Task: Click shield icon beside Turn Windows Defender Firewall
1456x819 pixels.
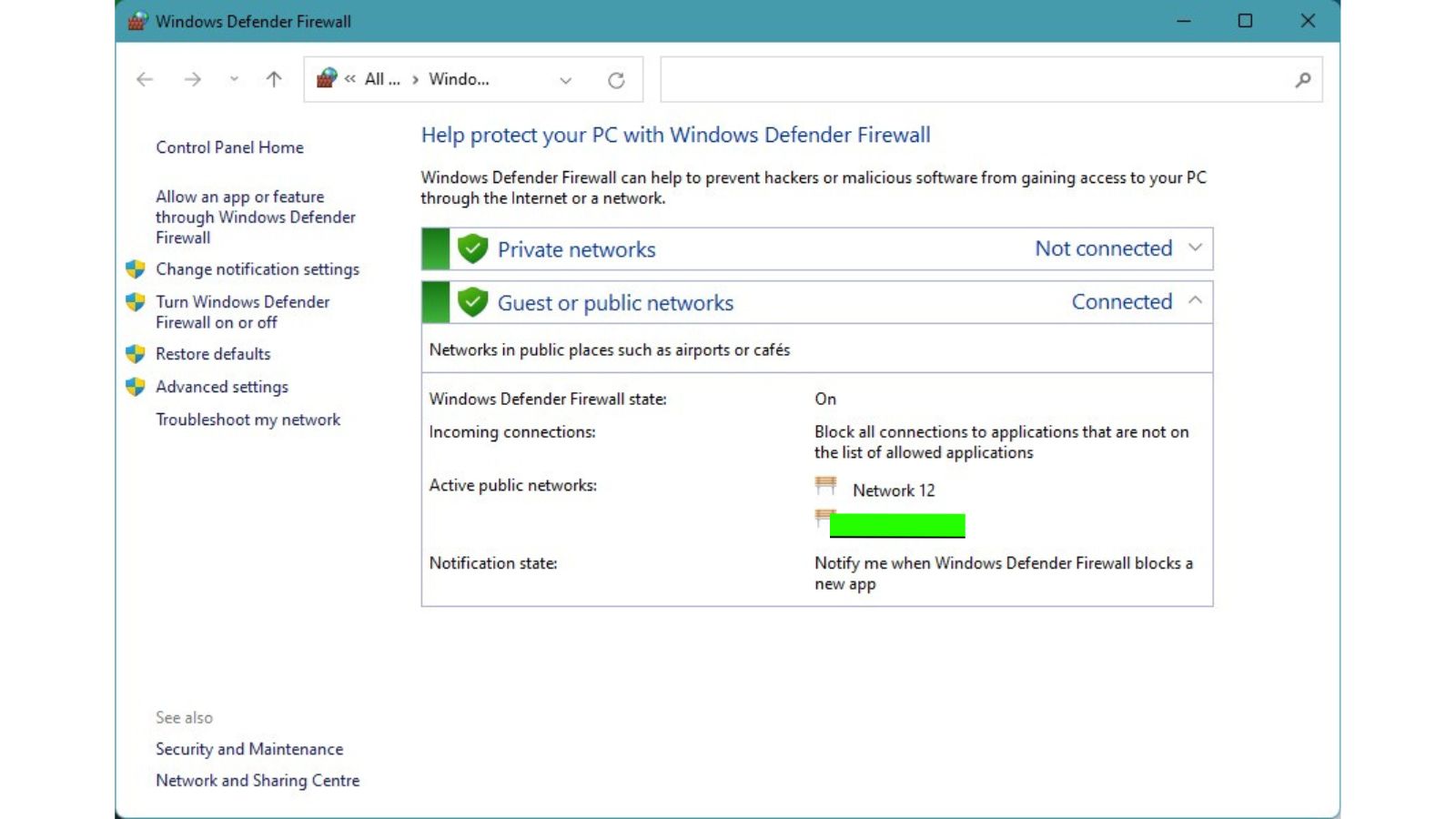Action: 136,302
